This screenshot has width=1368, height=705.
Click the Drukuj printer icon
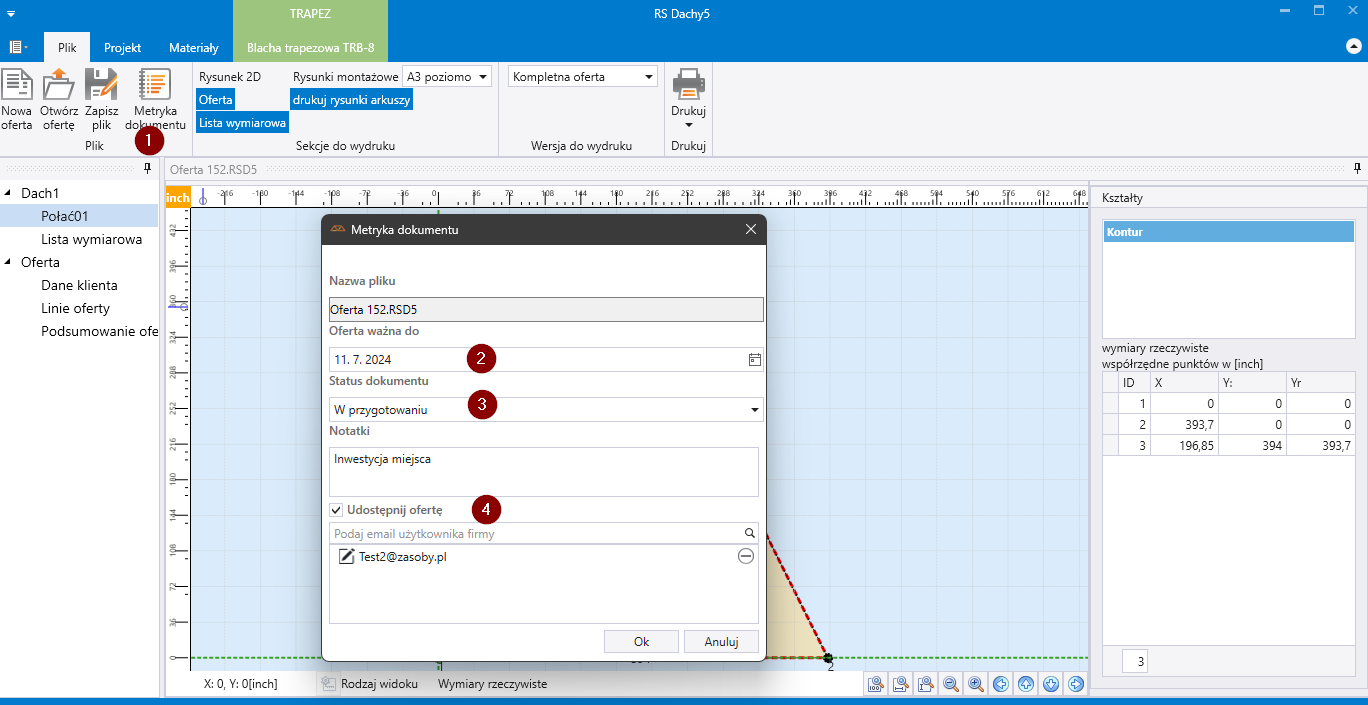(688, 86)
